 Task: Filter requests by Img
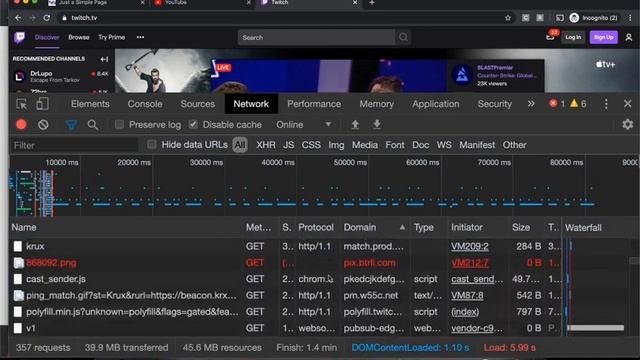(x=336, y=145)
